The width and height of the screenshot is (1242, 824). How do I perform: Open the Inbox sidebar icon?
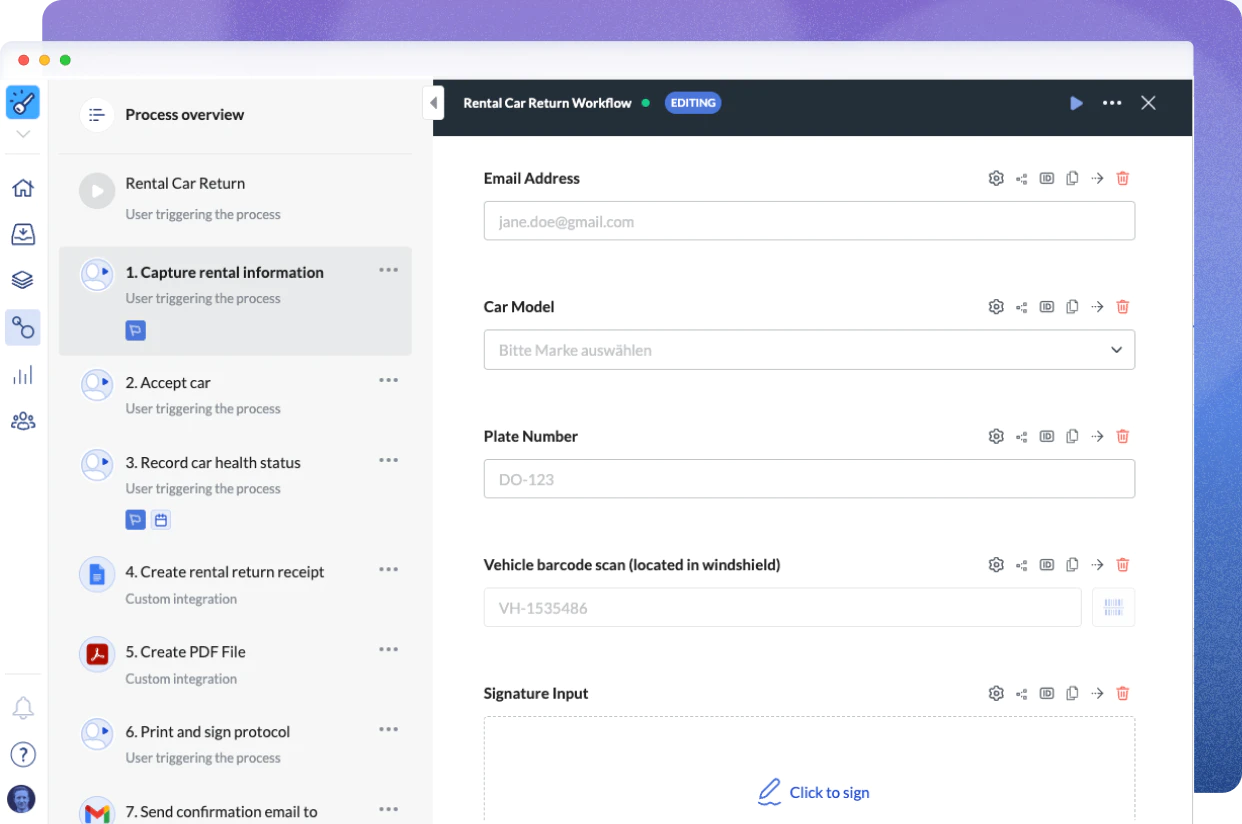22,234
